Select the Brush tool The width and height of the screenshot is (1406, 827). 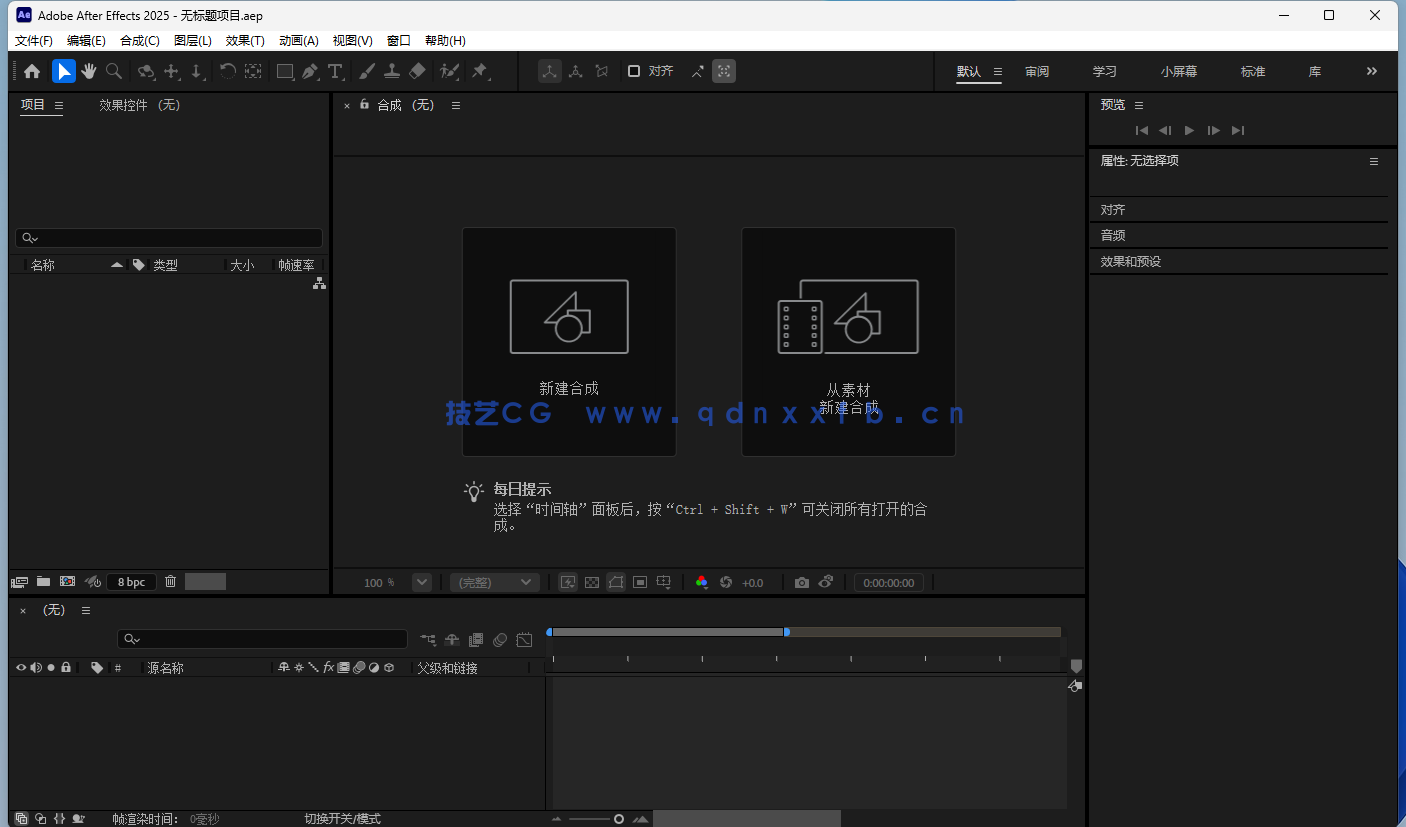point(367,71)
